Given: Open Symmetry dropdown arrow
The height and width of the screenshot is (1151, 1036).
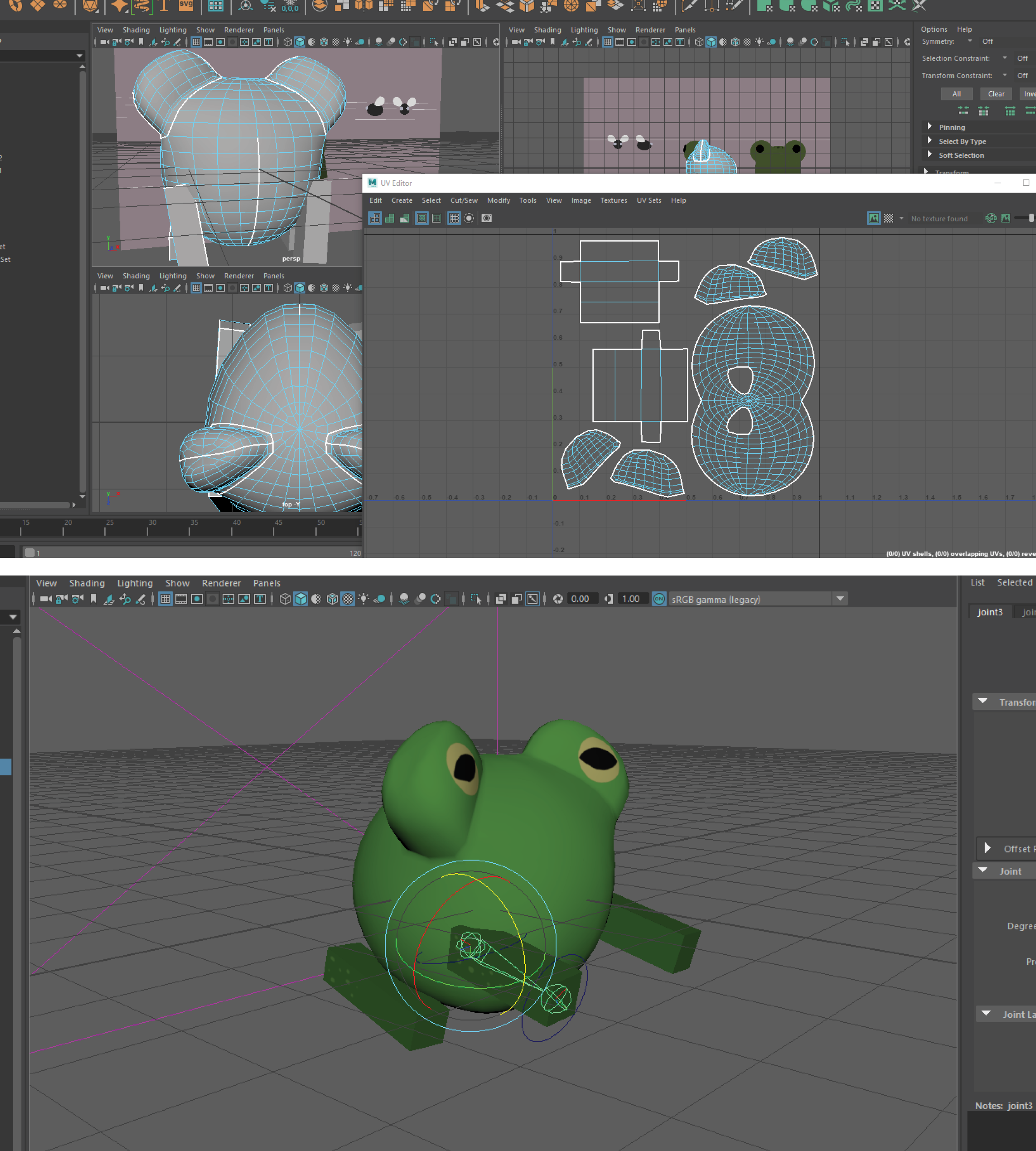Looking at the screenshot, I should [970, 41].
